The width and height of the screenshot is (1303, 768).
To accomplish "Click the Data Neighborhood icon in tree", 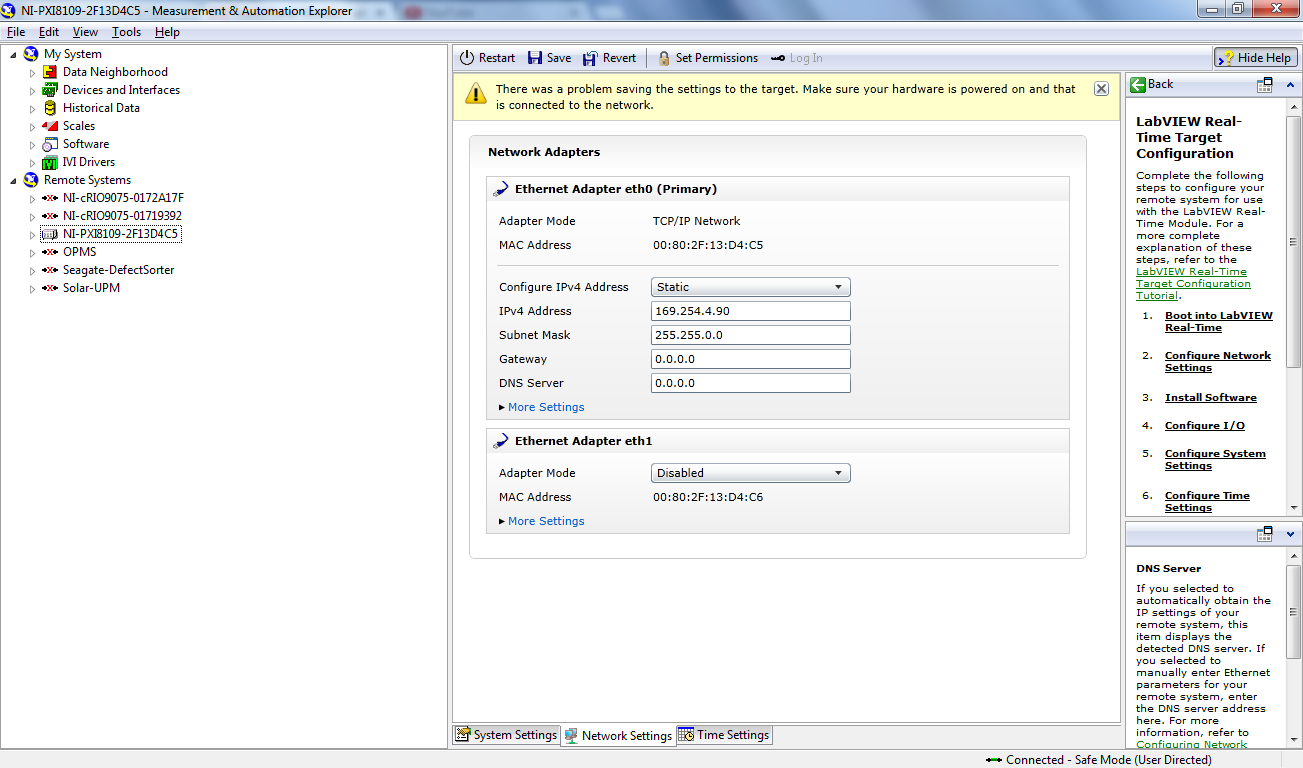I will pos(50,72).
